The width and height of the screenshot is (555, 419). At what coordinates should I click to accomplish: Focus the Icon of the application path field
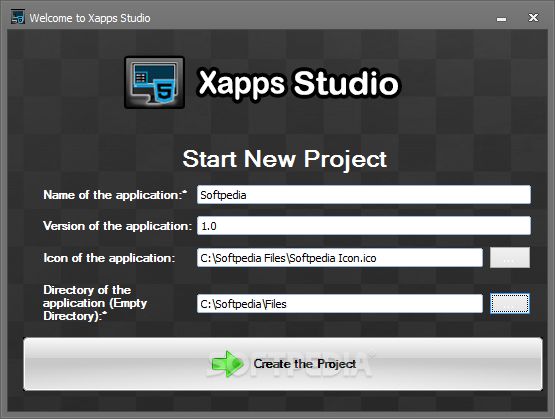340,258
